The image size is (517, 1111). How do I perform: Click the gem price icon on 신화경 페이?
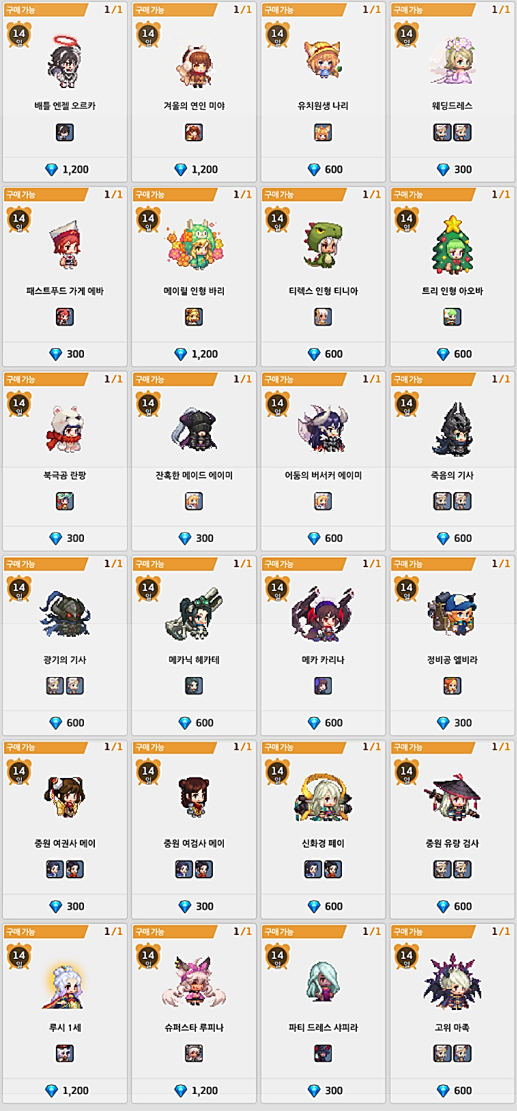(x=314, y=906)
